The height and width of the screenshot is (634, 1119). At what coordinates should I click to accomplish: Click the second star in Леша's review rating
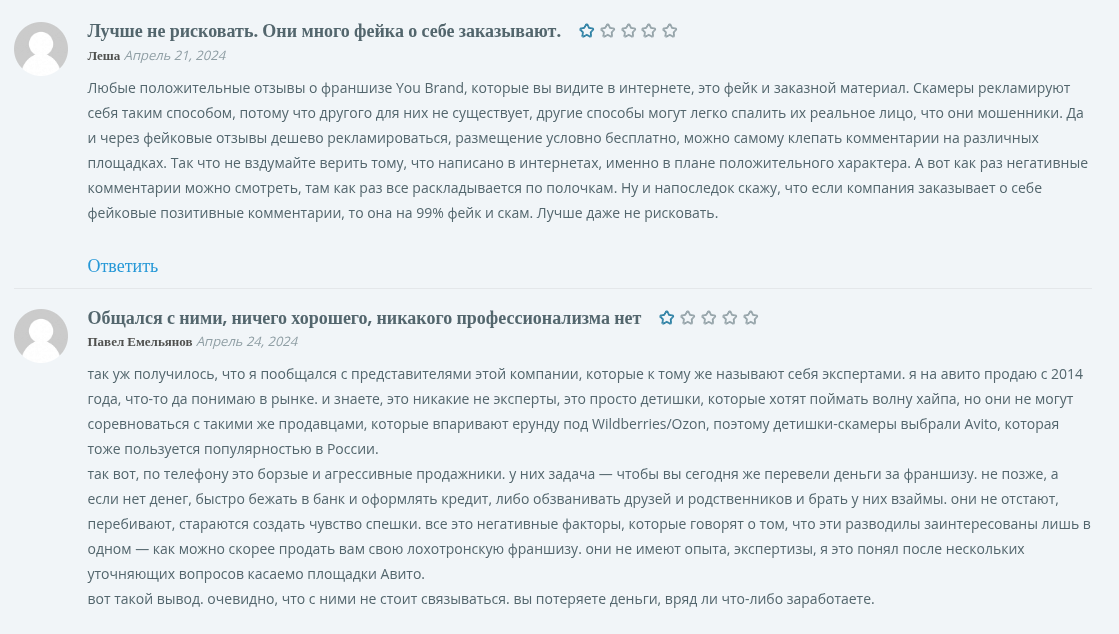[x=607, y=31]
